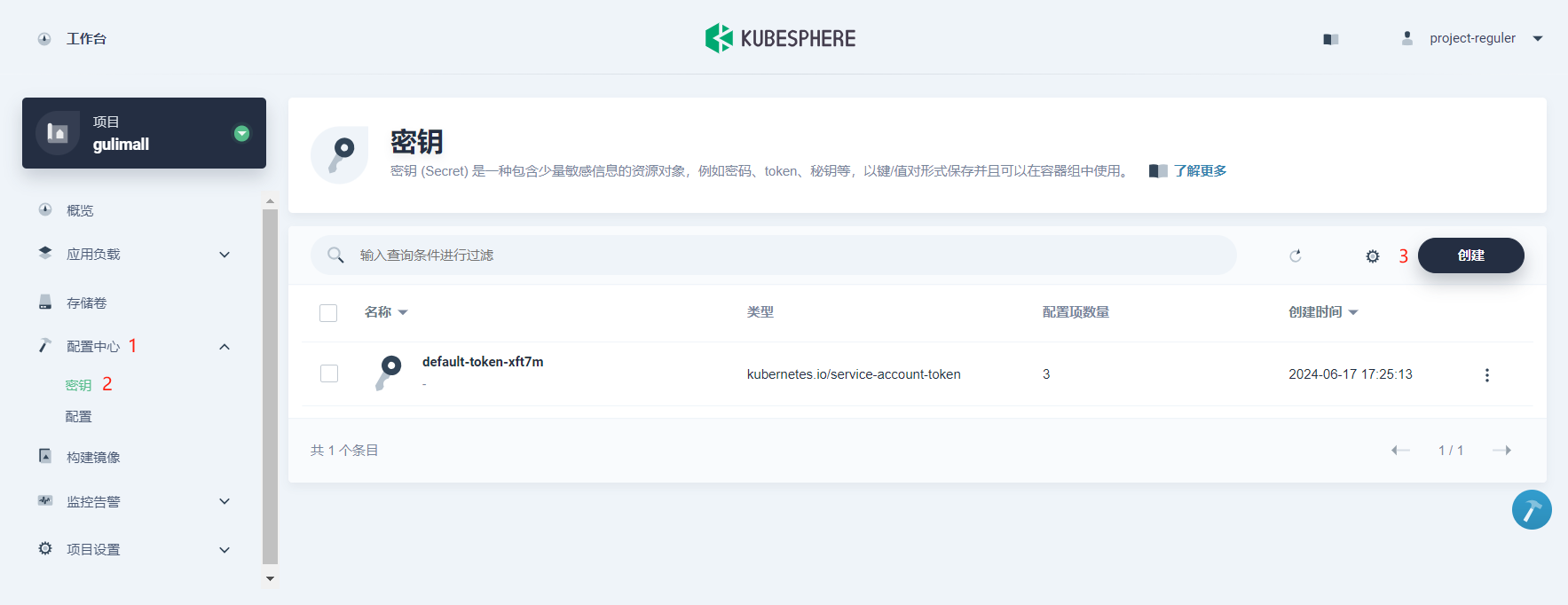Viewport: 1568px width, 605px height.
Task: Click the 应用负载 layers icon
Action: [45, 253]
